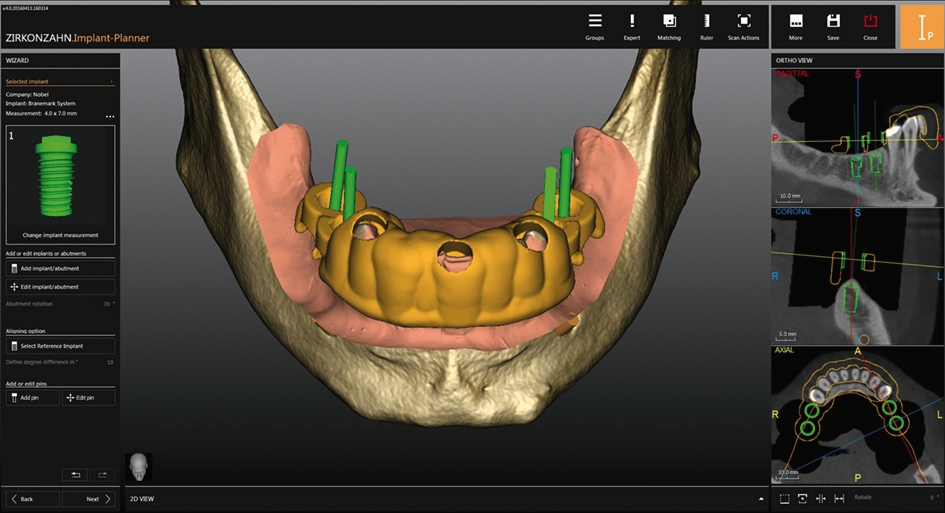945x513 pixels.
Task: Click the More options icon
Action: point(796,25)
